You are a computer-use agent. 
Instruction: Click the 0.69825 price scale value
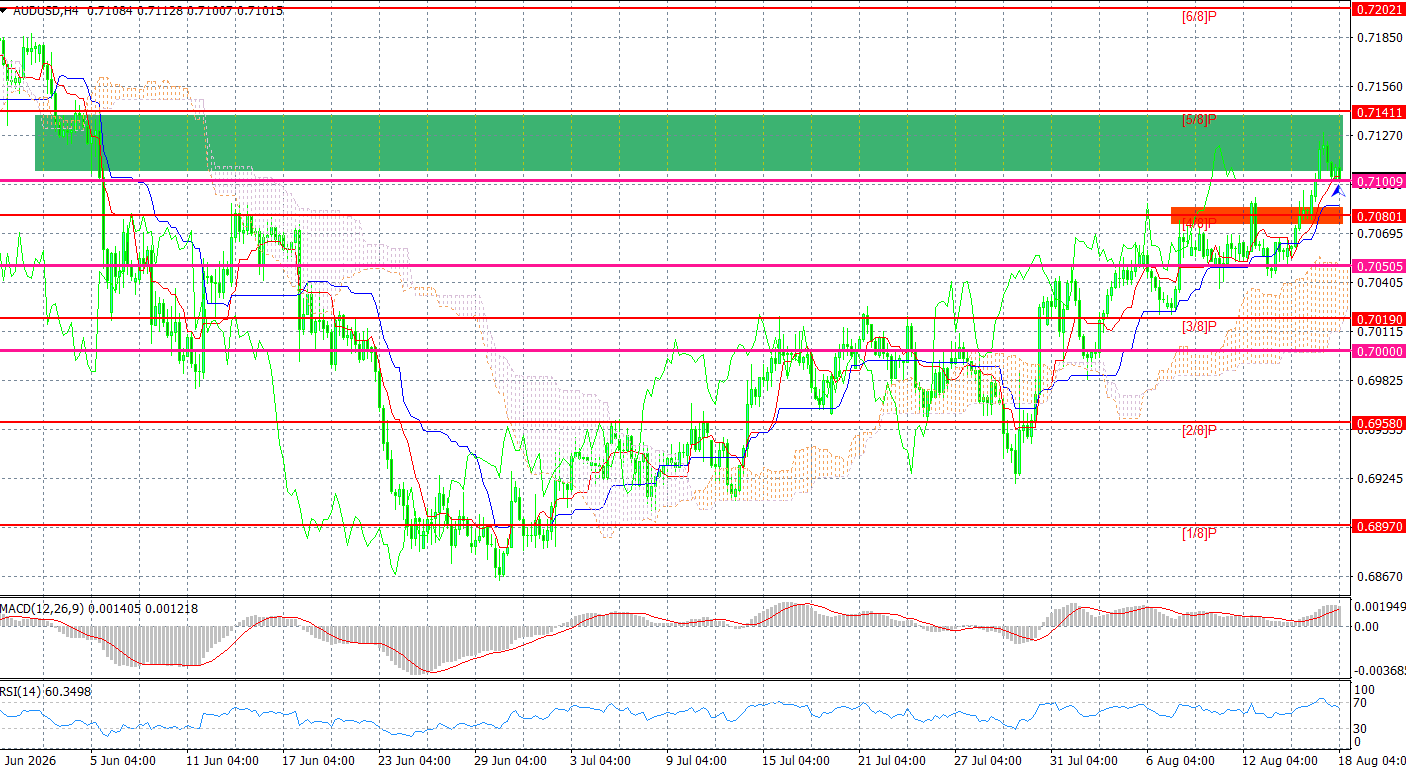point(1380,380)
